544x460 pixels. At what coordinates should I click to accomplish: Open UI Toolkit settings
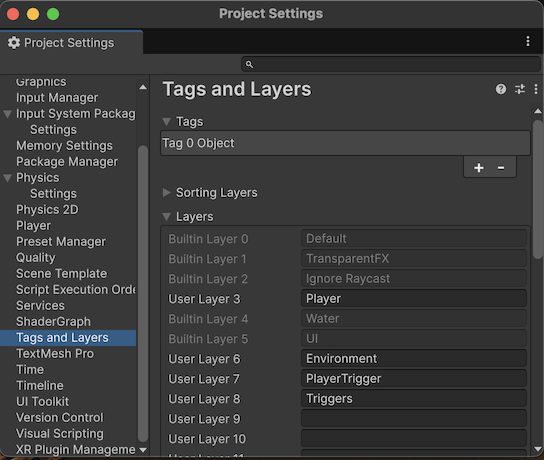(x=42, y=401)
